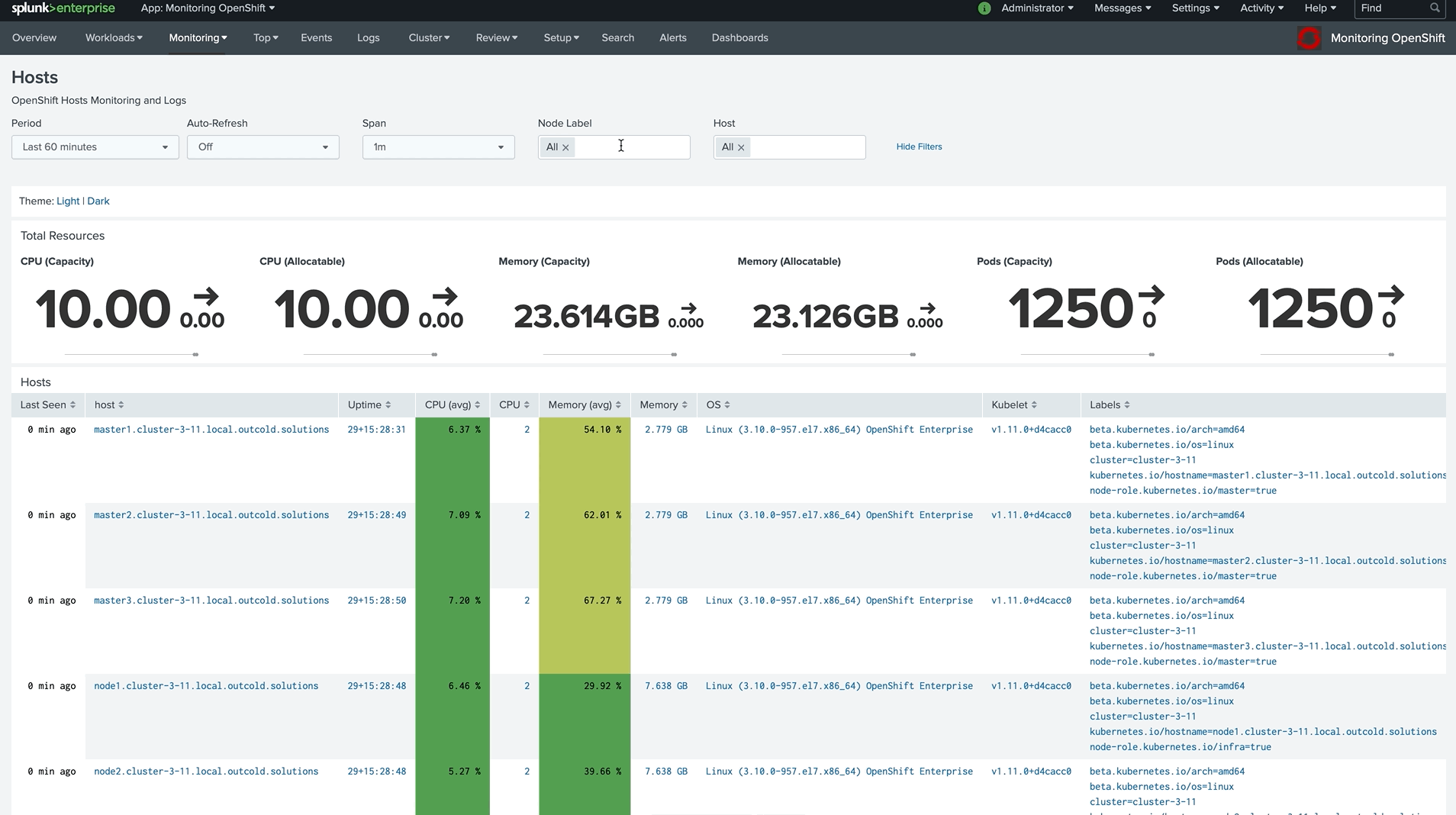The height and width of the screenshot is (815, 1456).
Task: Click the Pods (Capacity) 1250 value
Action: 1071,309
